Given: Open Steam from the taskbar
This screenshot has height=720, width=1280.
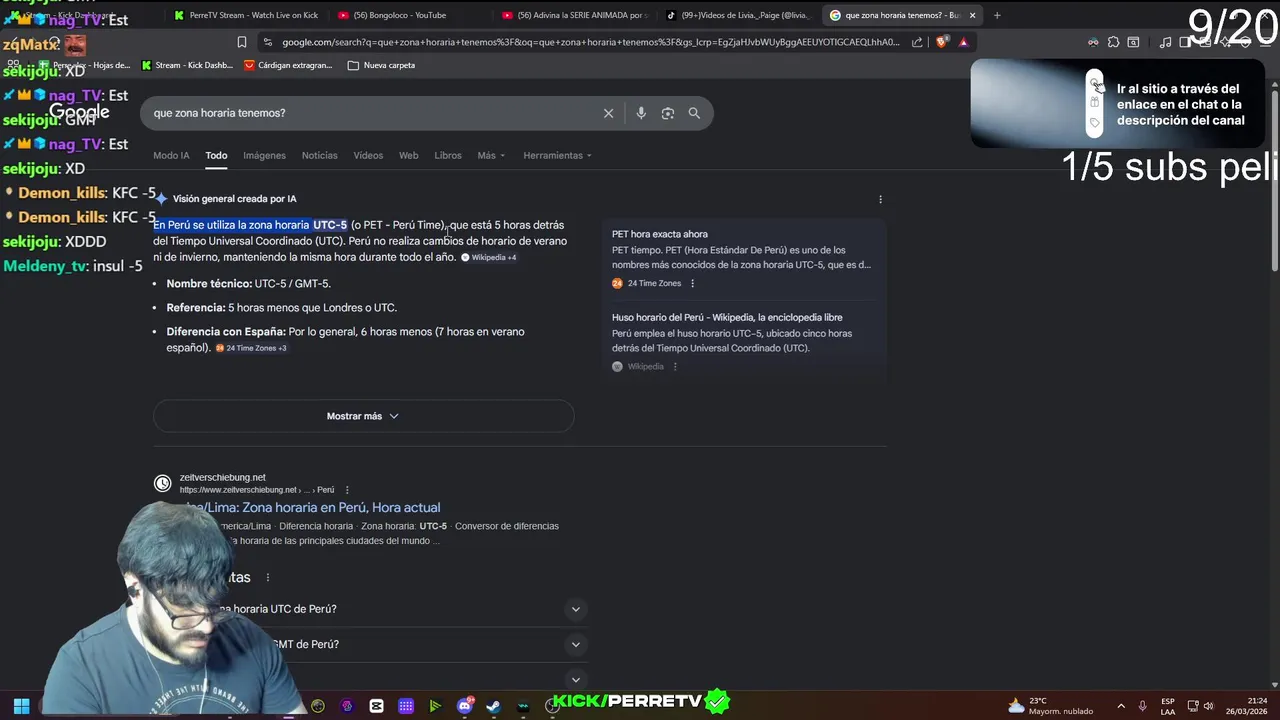Looking at the screenshot, I should 493,706.
